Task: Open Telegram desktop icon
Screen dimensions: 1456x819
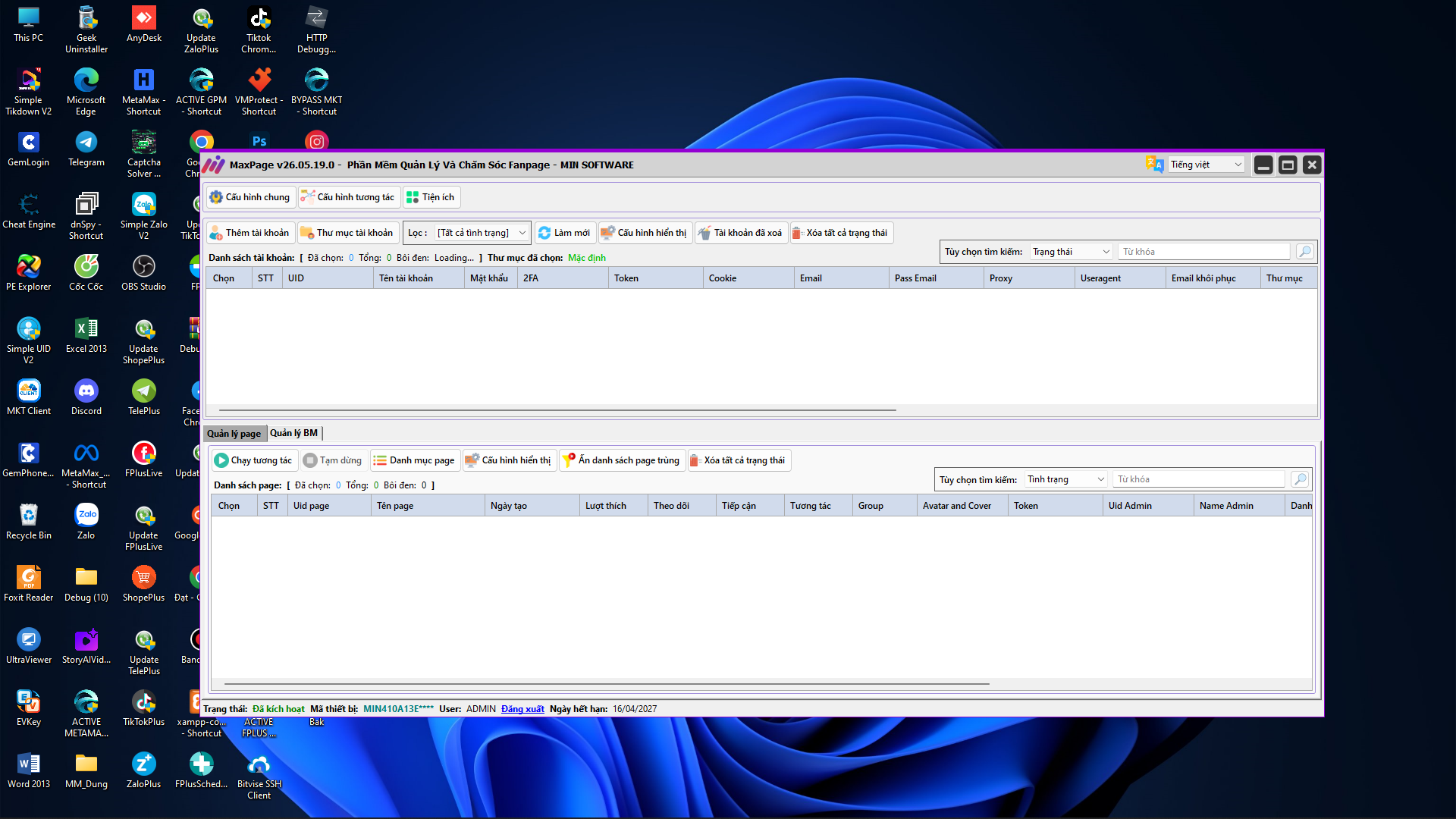Action: pos(86,150)
